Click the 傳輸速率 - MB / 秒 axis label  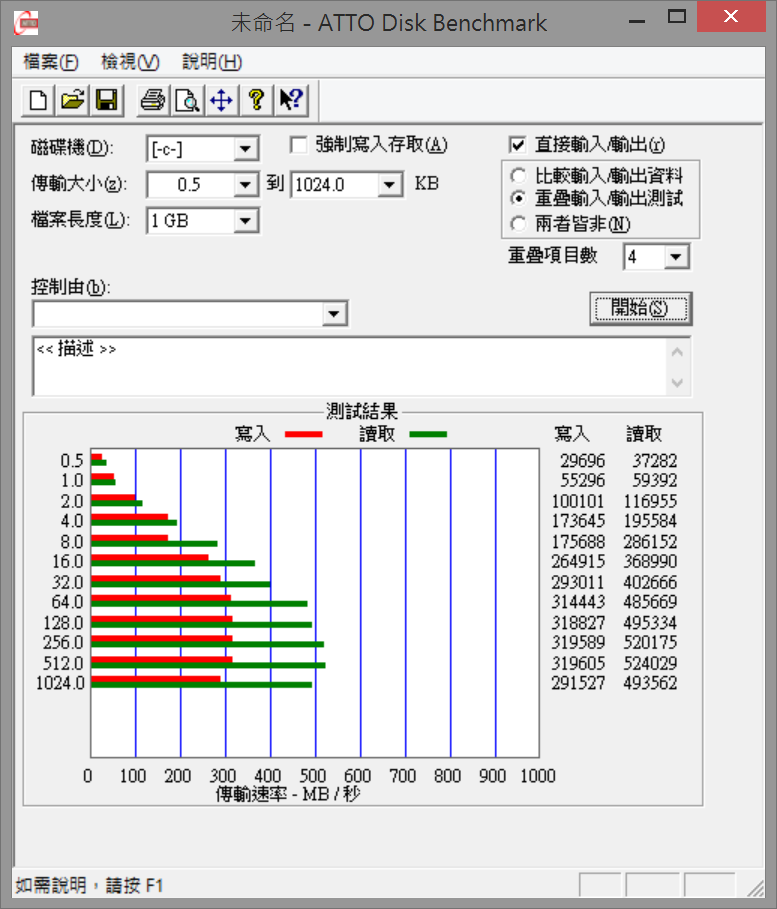click(288, 794)
